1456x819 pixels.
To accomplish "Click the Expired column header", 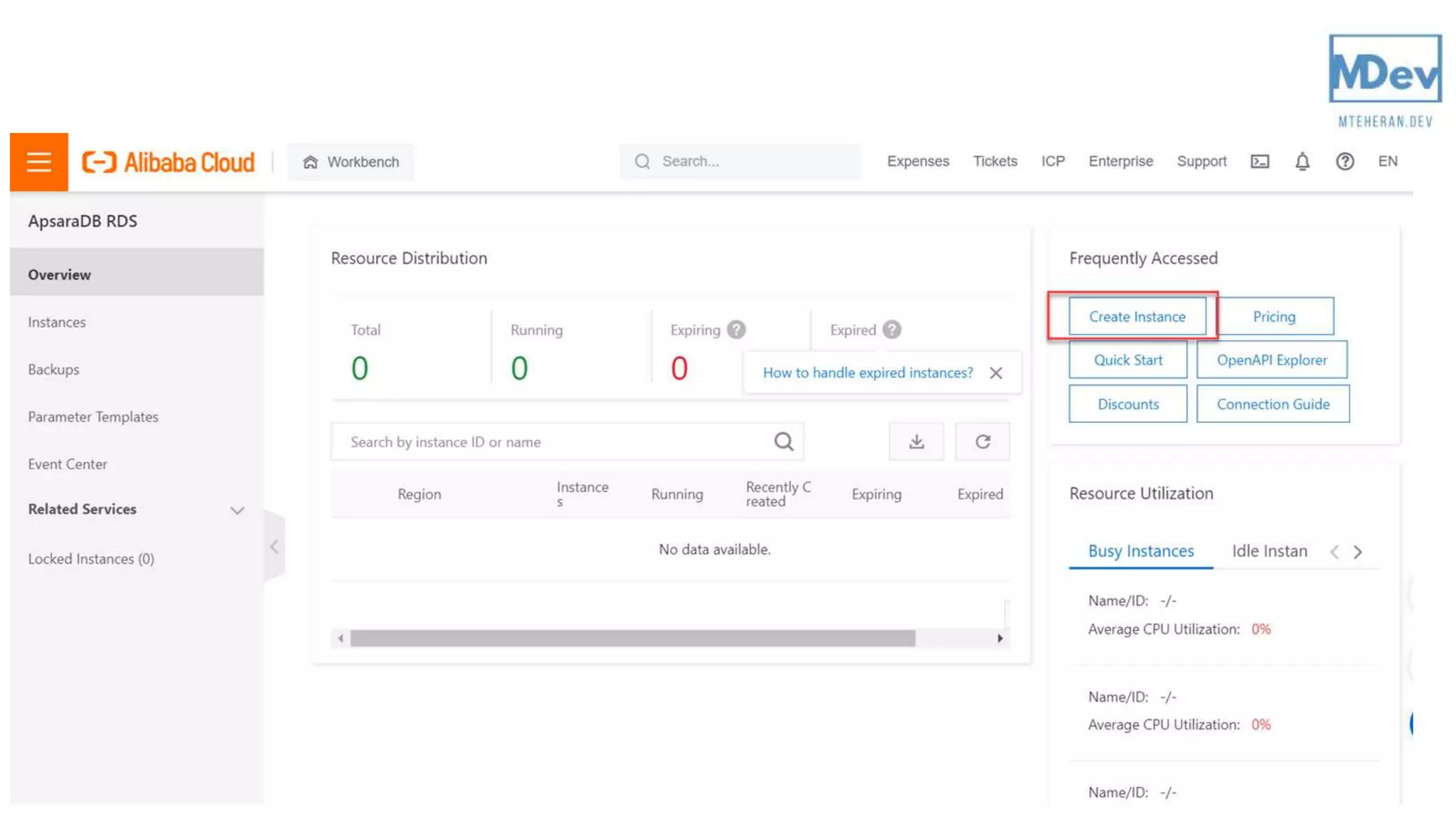I will (980, 494).
